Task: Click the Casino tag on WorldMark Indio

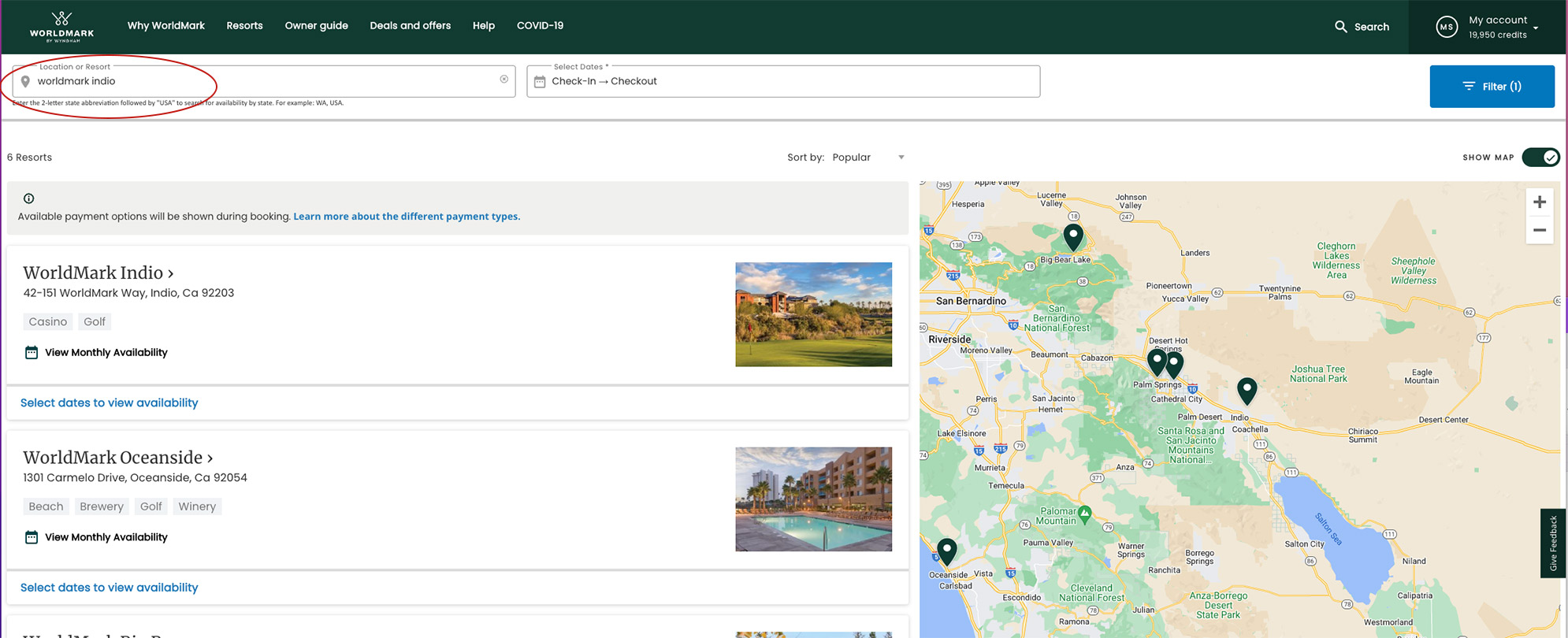Action: [x=48, y=321]
